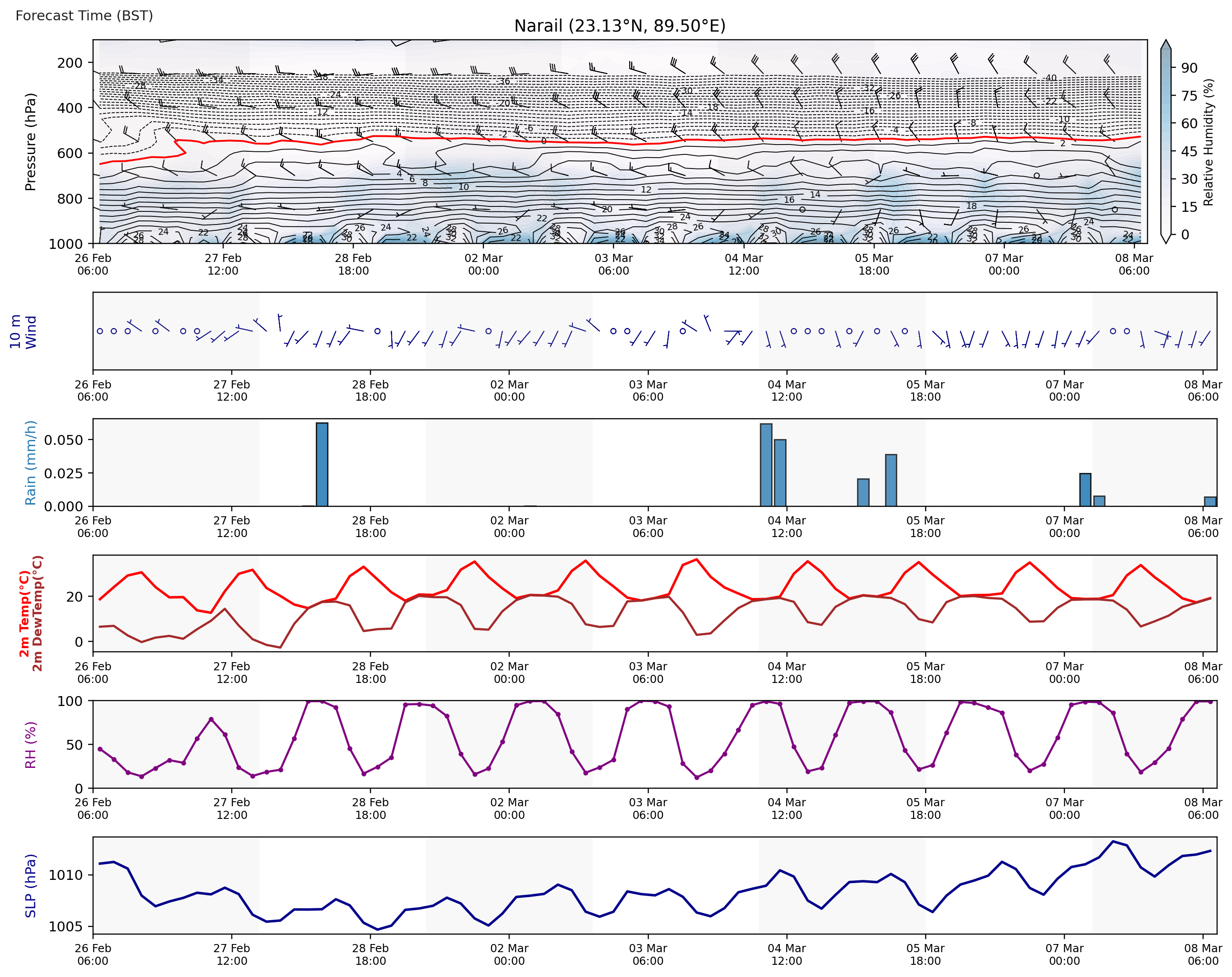The width and height of the screenshot is (1232, 977).
Task: Click the RH (%) axis label
Action: tap(30, 744)
